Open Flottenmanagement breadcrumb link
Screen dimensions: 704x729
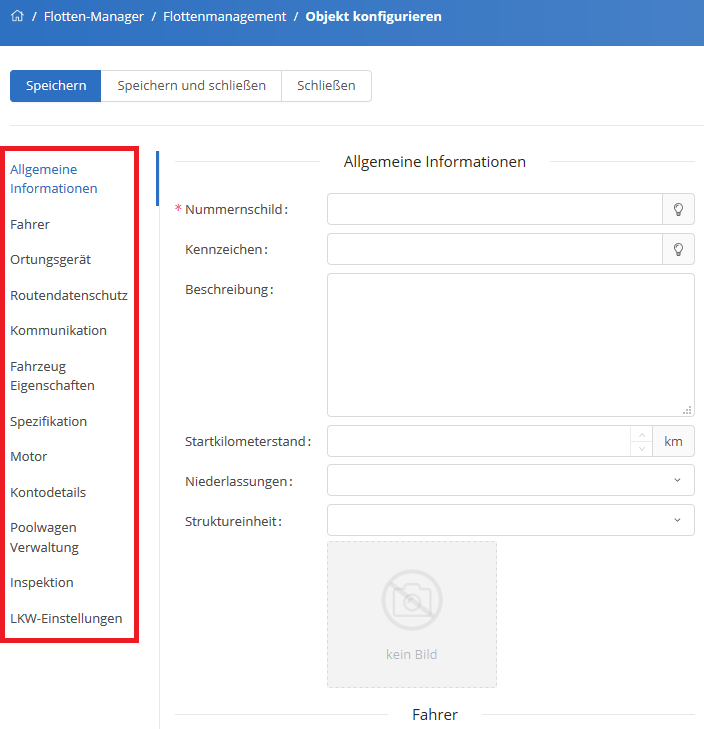(224, 16)
